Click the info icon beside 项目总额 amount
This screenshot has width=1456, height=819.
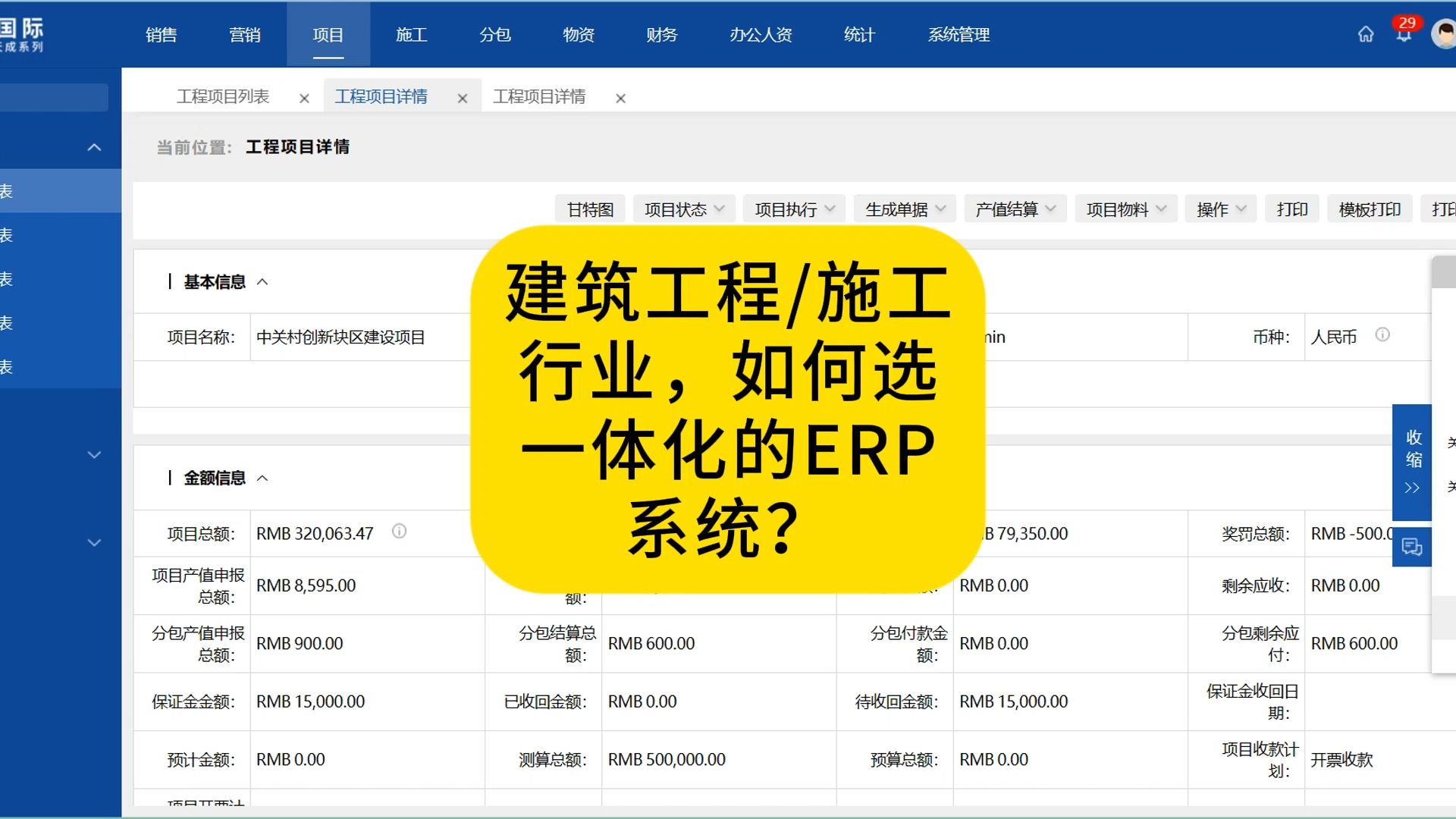tap(399, 531)
